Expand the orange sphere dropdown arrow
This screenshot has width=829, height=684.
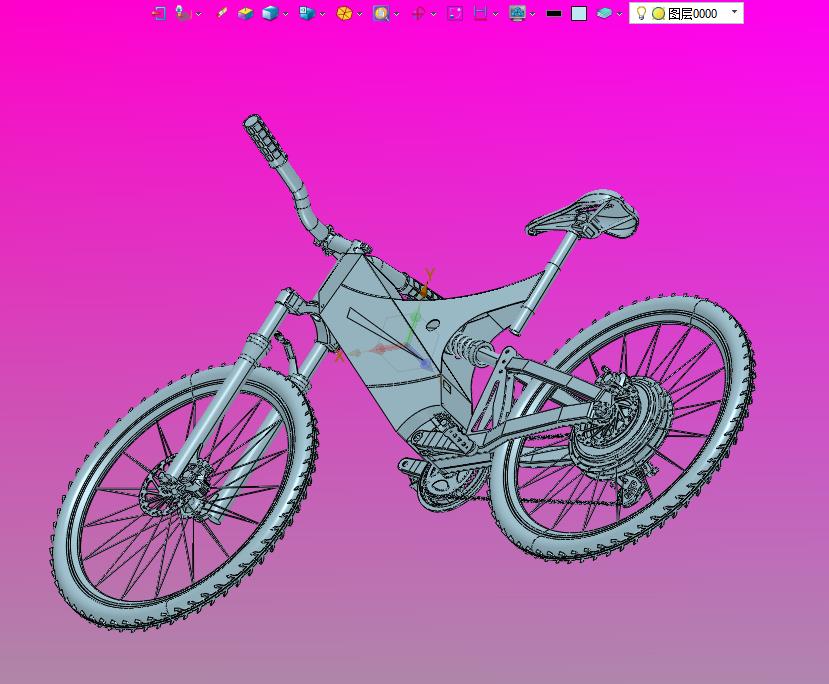coord(360,14)
